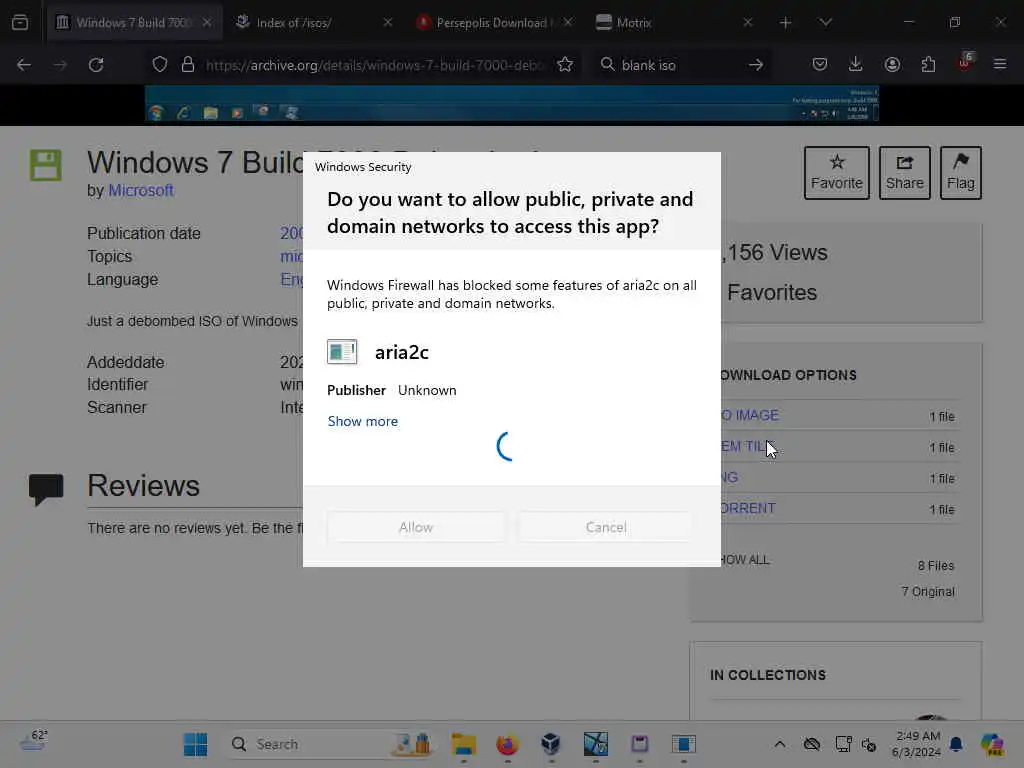Switch to Index of /isos/ tab
This screenshot has height=768, width=1024.
click(x=313, y=22)
